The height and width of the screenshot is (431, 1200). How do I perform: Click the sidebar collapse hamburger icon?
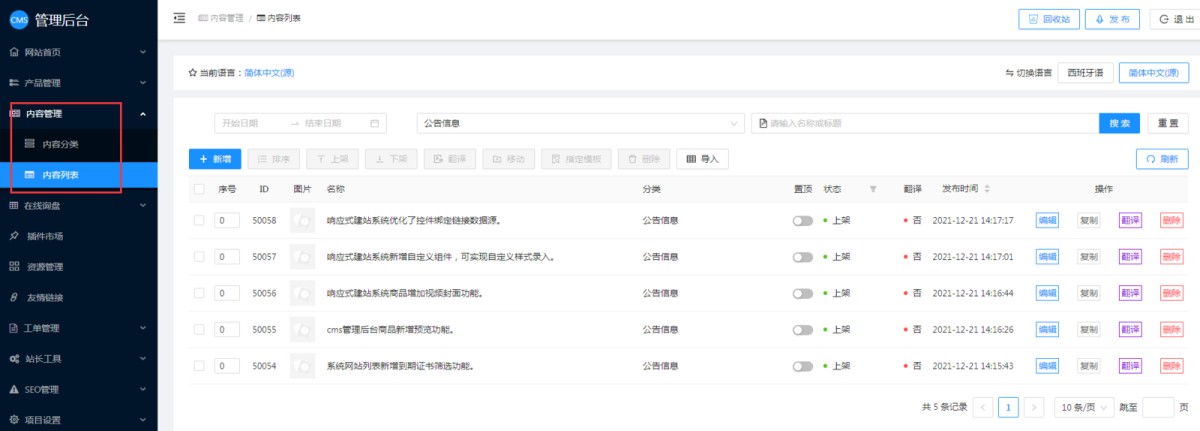point(179,18)
